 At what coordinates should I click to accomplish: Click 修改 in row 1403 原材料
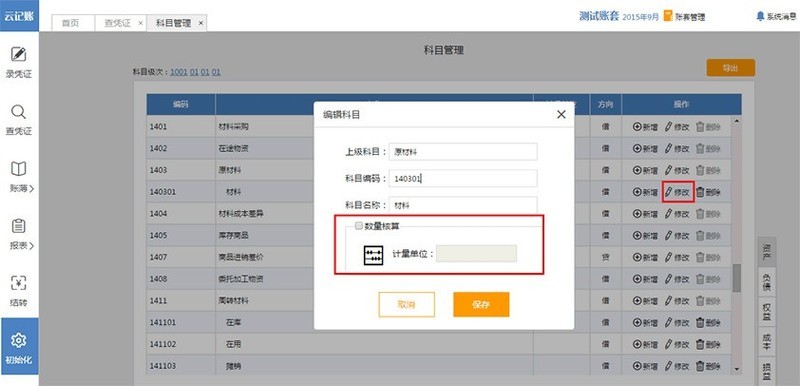(677, 170)
